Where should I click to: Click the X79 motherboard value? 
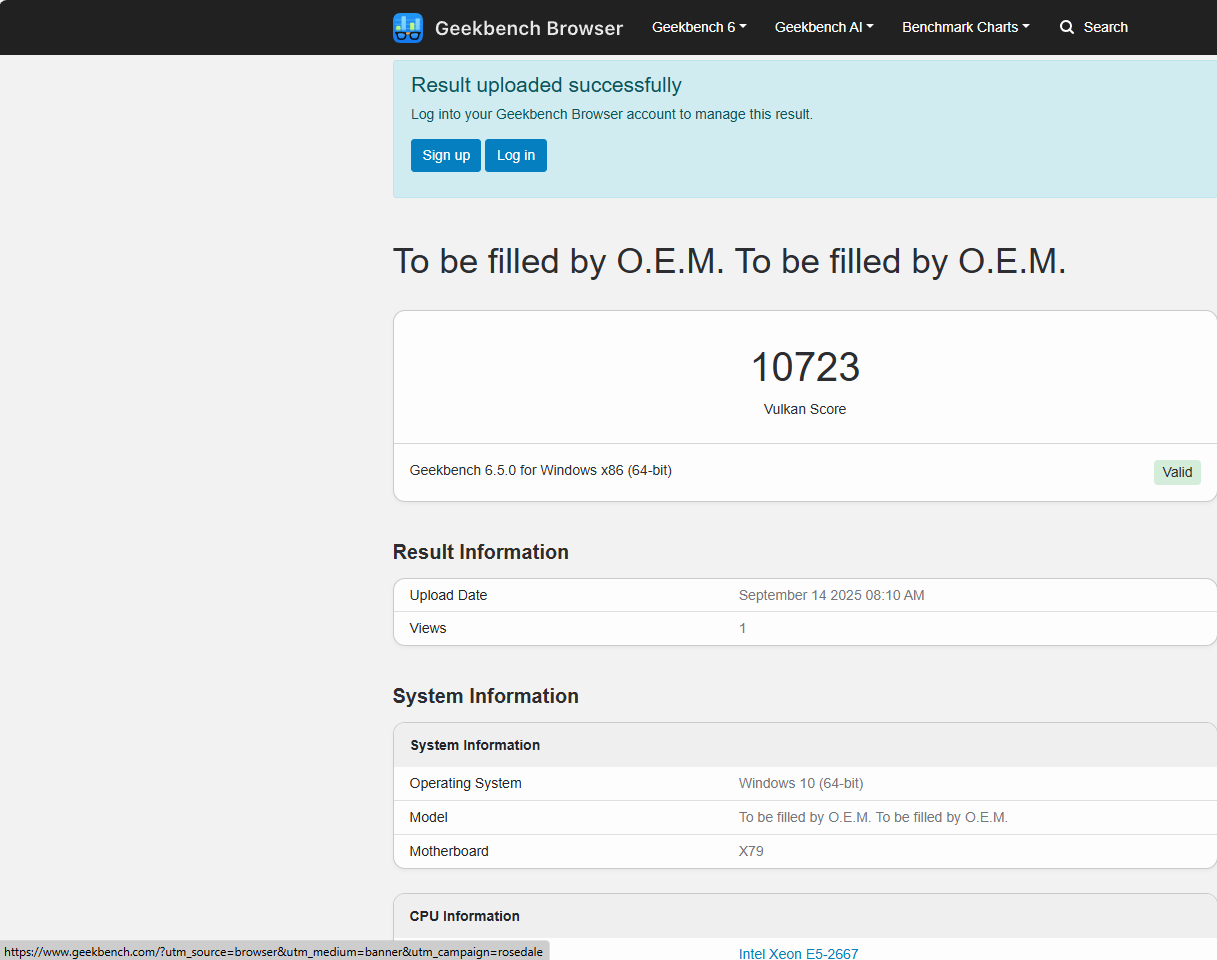(751, 851)
